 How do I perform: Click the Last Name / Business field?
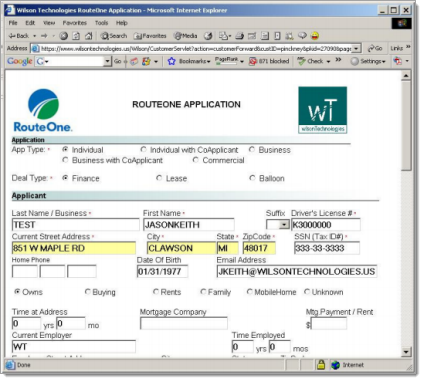76,225
